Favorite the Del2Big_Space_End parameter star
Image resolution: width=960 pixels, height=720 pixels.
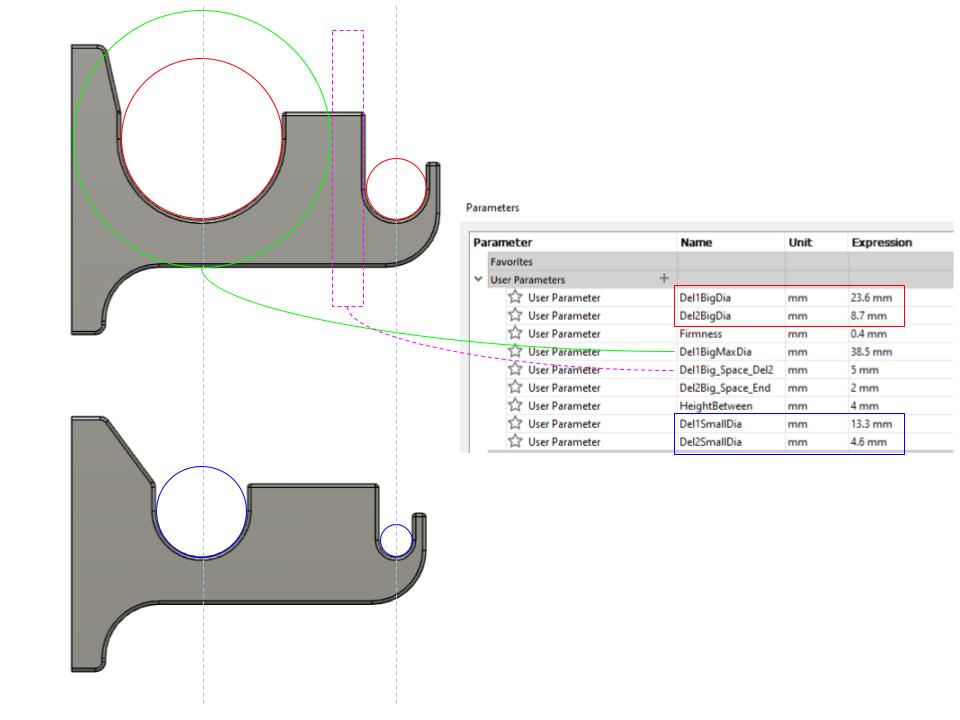(515, 387)
